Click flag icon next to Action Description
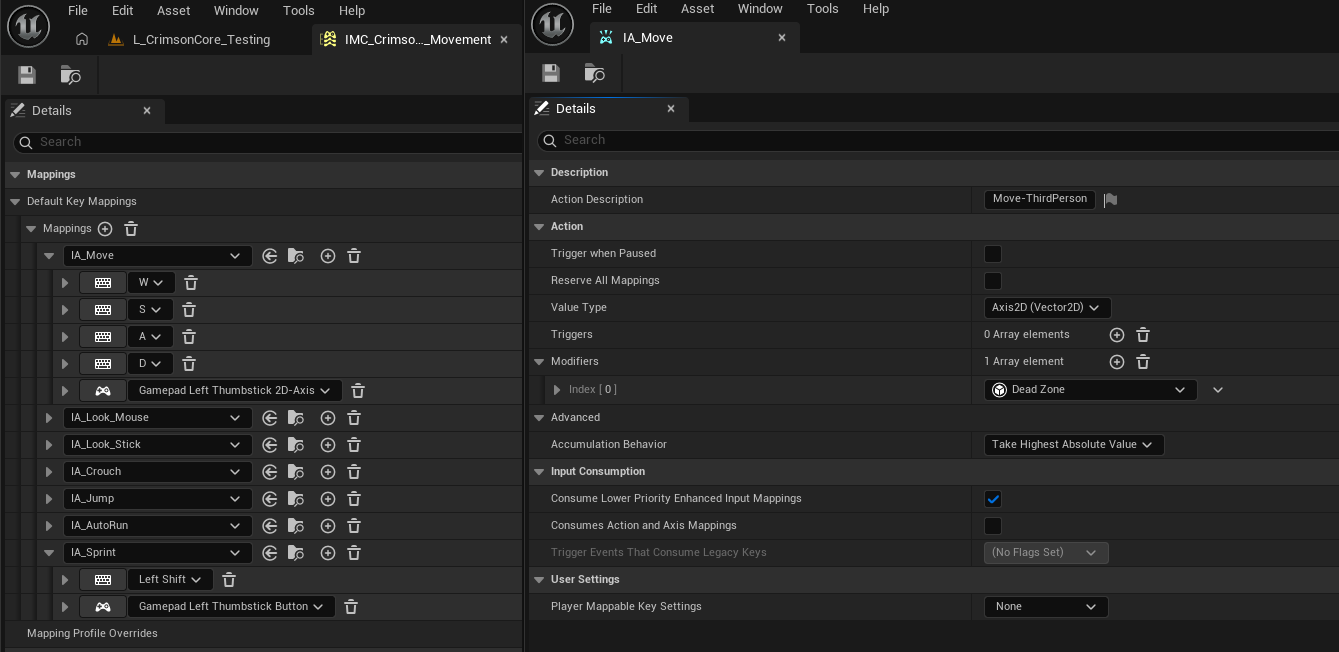The image size is (1339, 652). 1110,200
